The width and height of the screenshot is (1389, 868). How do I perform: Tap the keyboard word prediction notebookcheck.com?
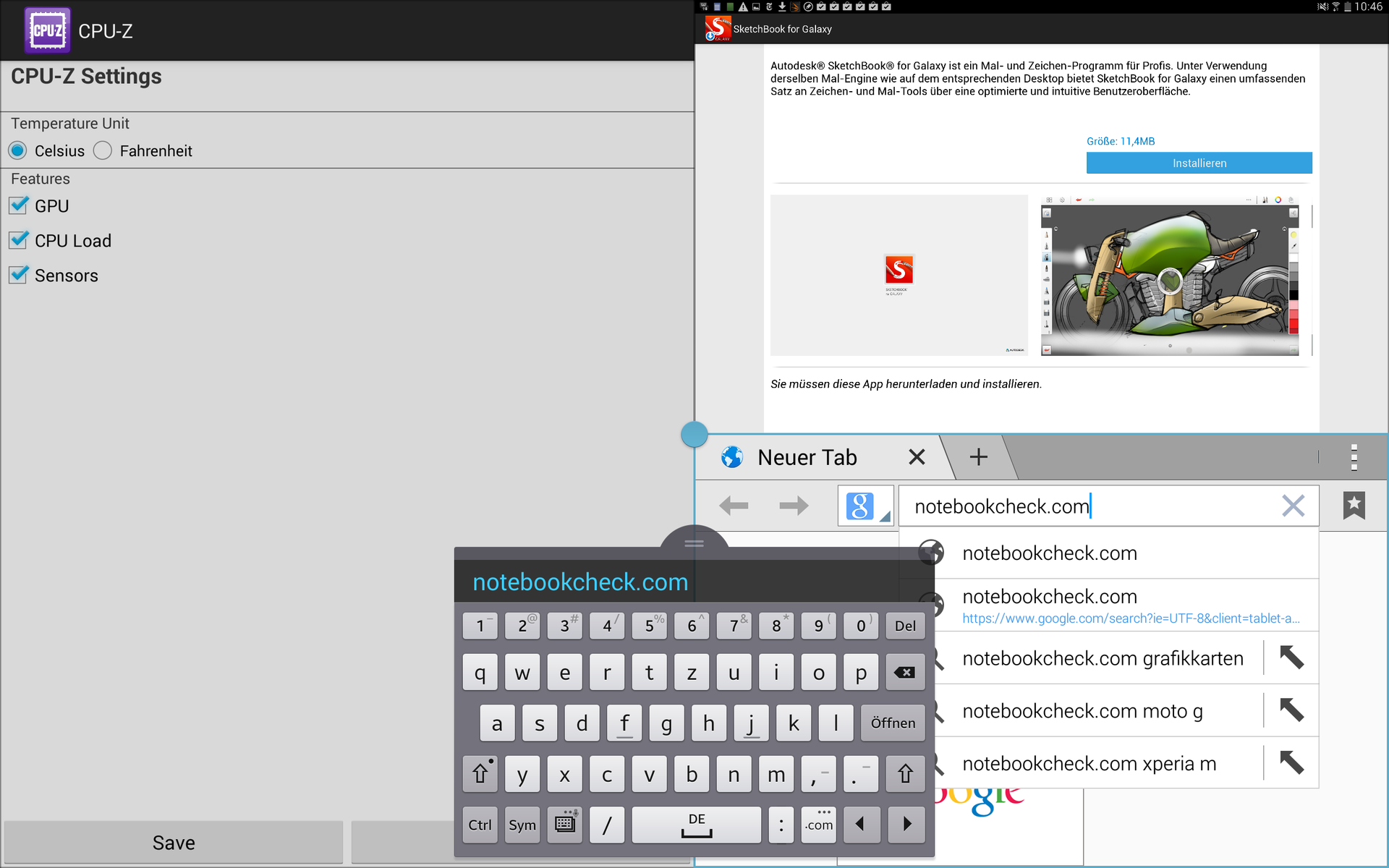point(580,582)
